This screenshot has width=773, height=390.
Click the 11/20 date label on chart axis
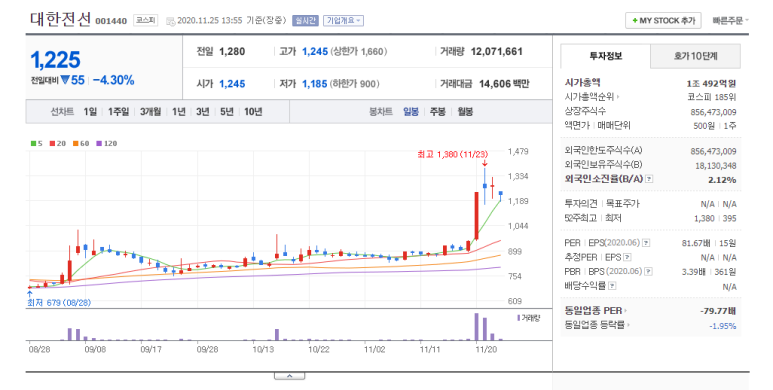click(486, 349)
